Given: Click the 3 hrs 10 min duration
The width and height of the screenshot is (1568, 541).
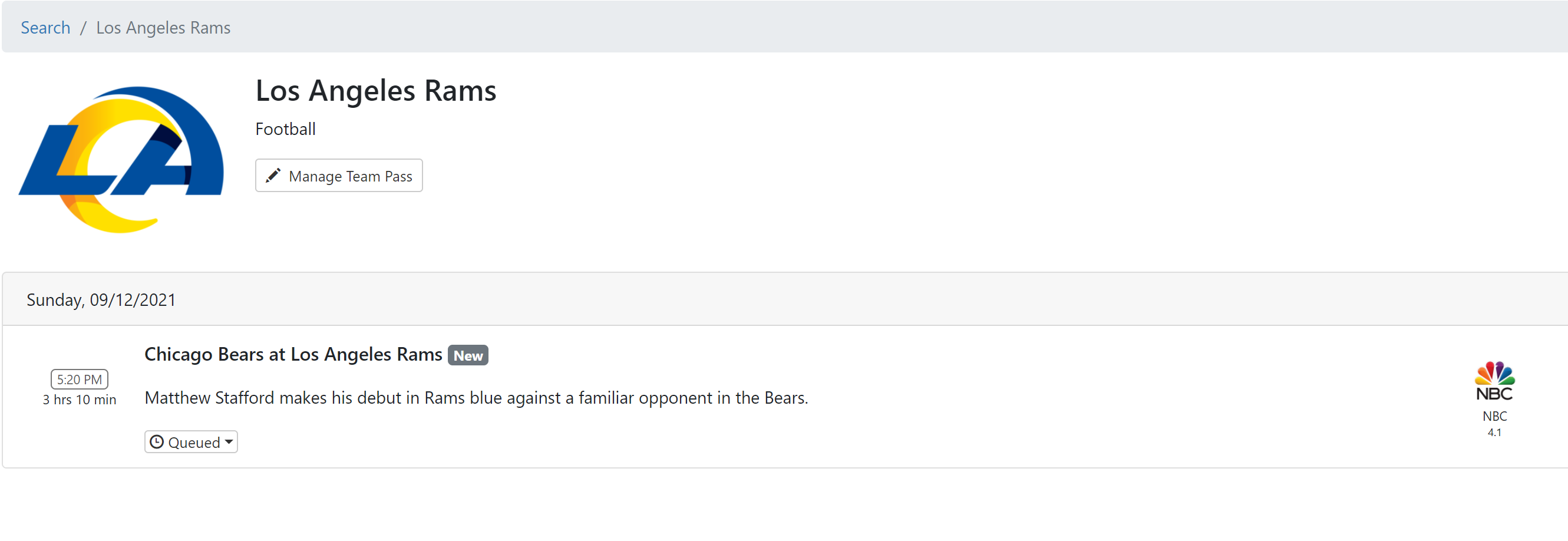Looking at the screenshot, I should pos(79,400).
